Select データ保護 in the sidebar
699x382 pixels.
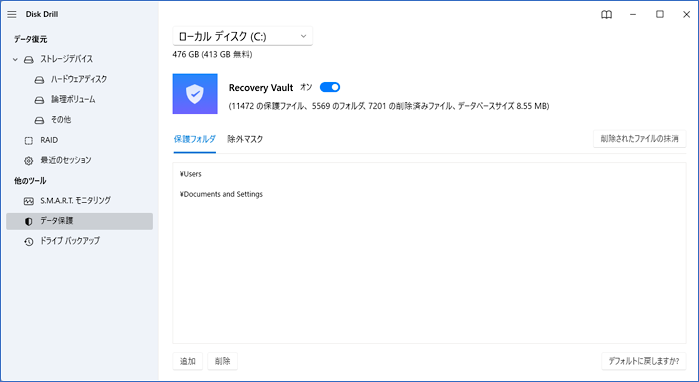coord(79,221)
